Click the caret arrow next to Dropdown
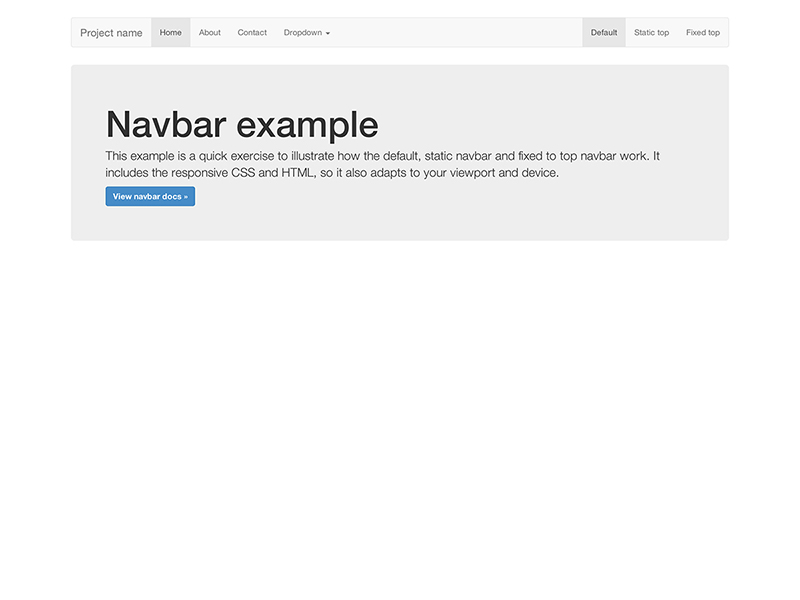 pos(327,33)
